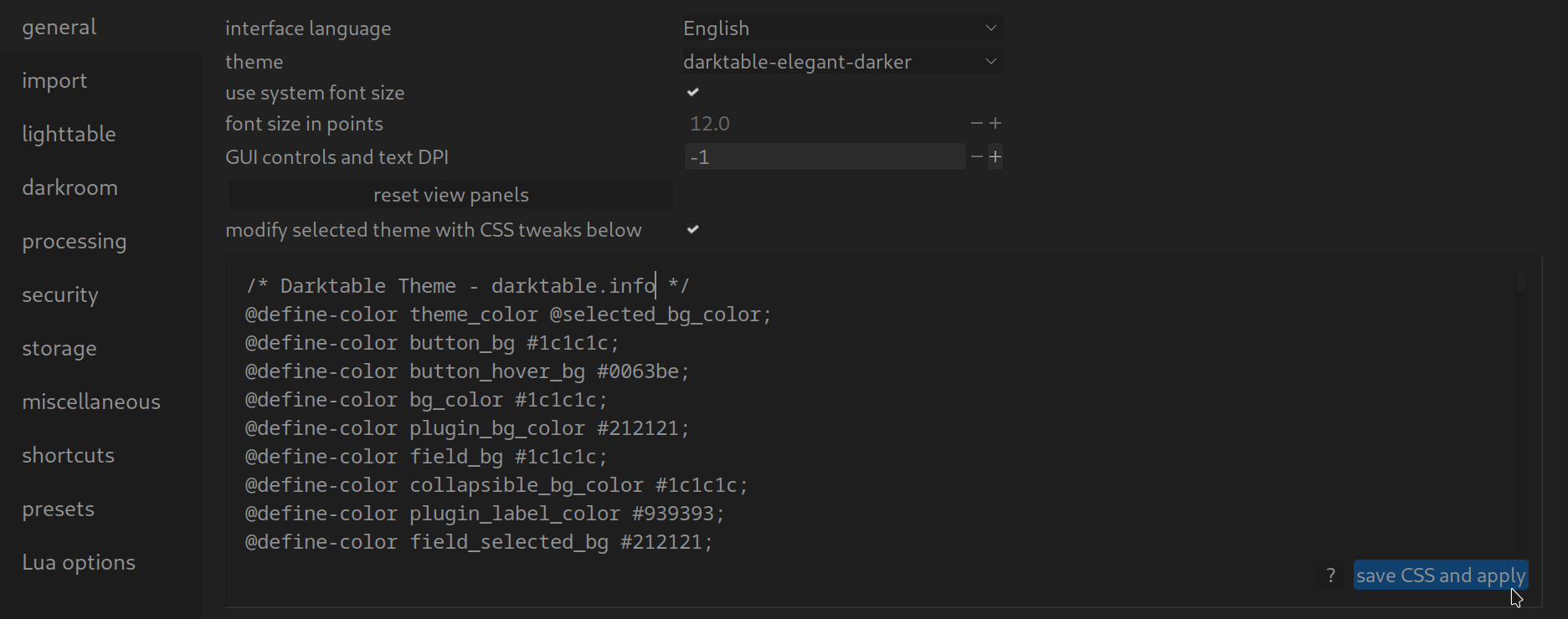This screenshot has height=619, width=1568.
Task: Open the shortcuts tab
Action: 69,455
